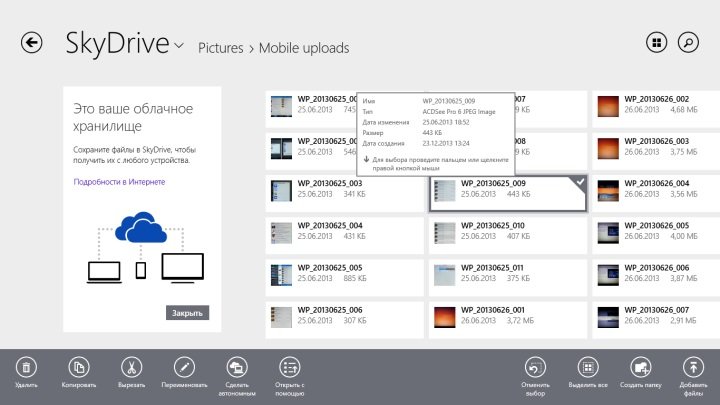Screen dimensions: 720x405
Task: Click Создать папку icon
Action: (641, 367)
